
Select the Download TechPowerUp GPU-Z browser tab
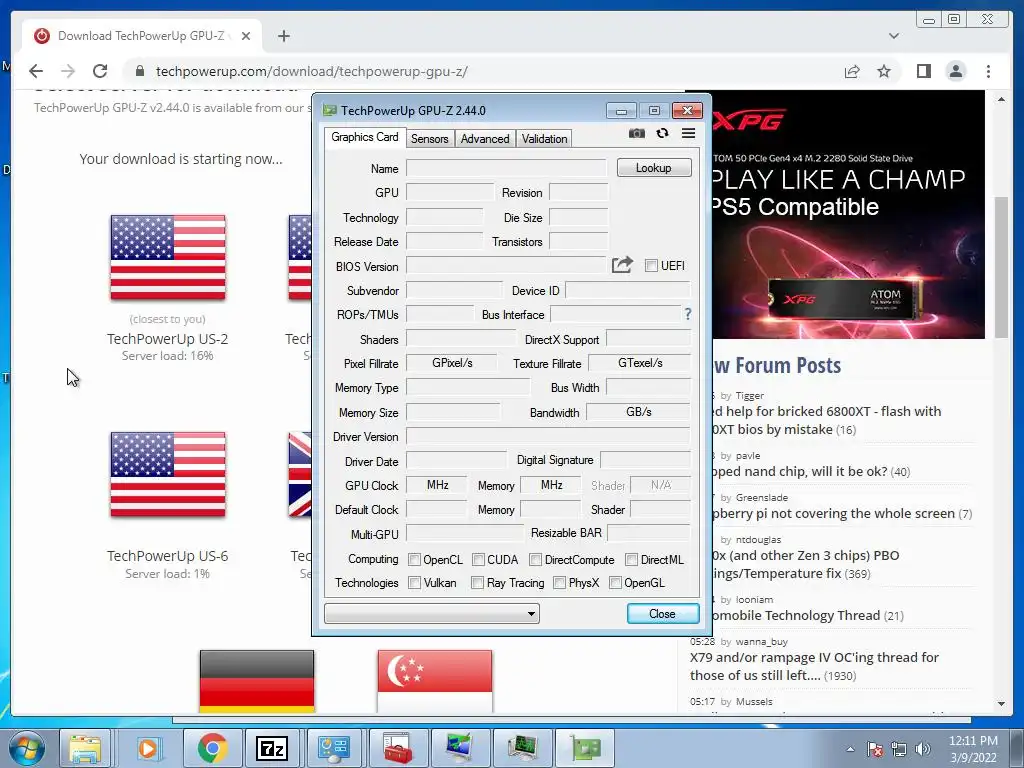140,36
